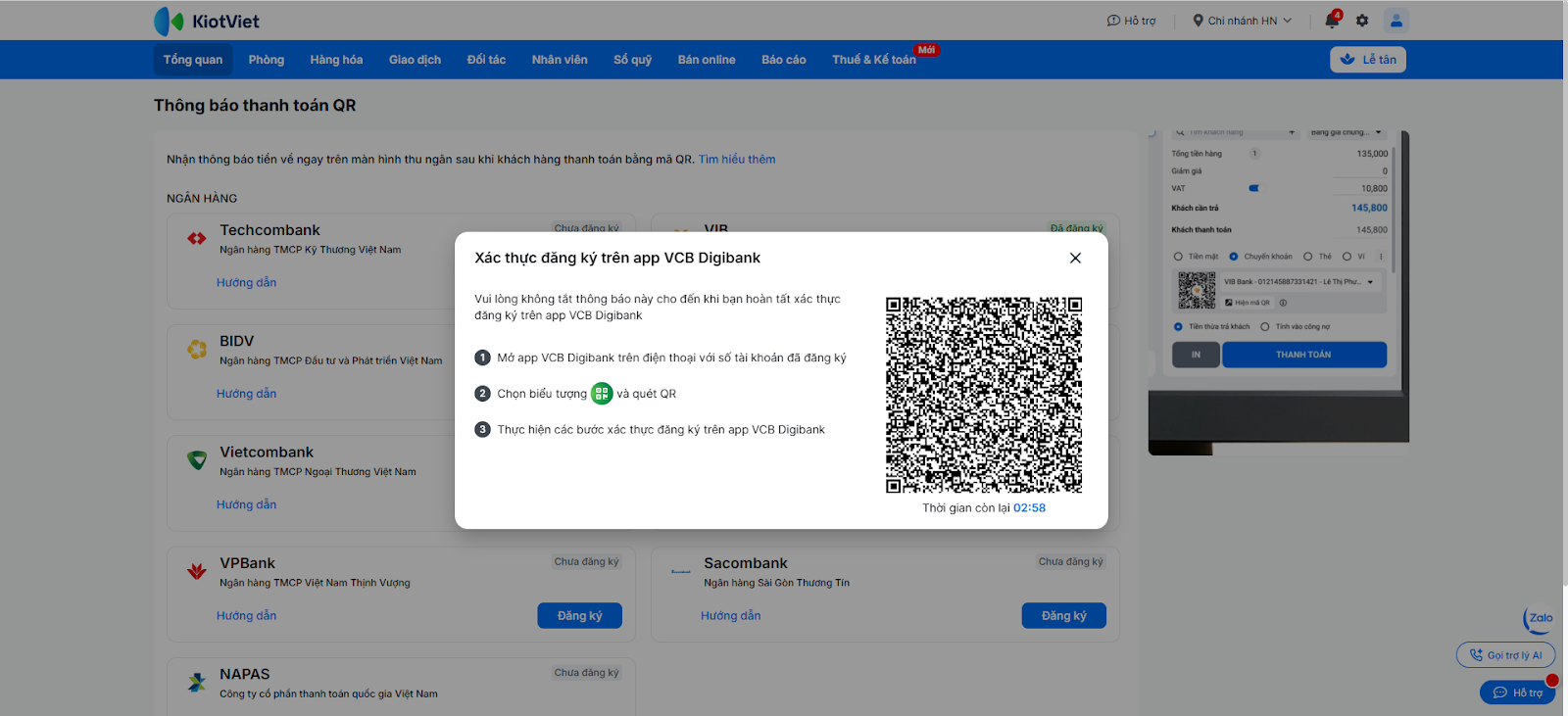This screenshot has height=716, width=1568.
Task: Open the Thuế & Kế toán menu
Action: coord(873,60)
